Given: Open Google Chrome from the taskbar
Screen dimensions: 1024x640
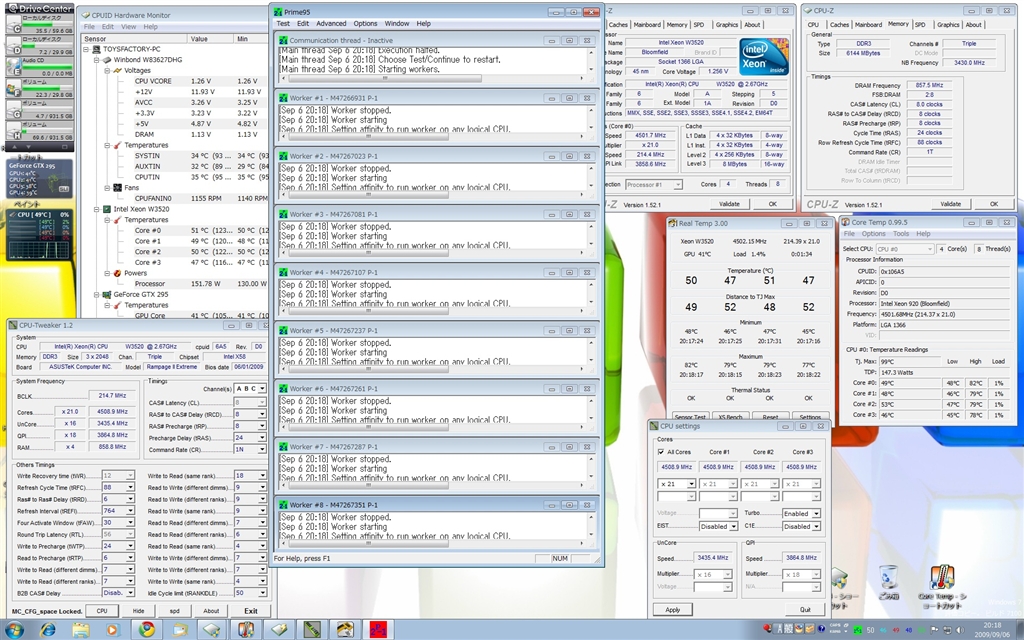Looking at the screenshot, I should [147, 629].
